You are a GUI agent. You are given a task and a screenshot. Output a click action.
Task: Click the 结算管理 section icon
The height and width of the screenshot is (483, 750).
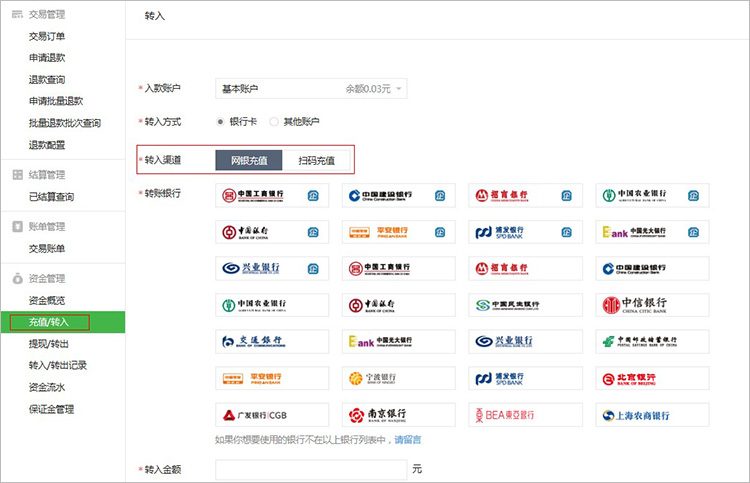(17, 175)
